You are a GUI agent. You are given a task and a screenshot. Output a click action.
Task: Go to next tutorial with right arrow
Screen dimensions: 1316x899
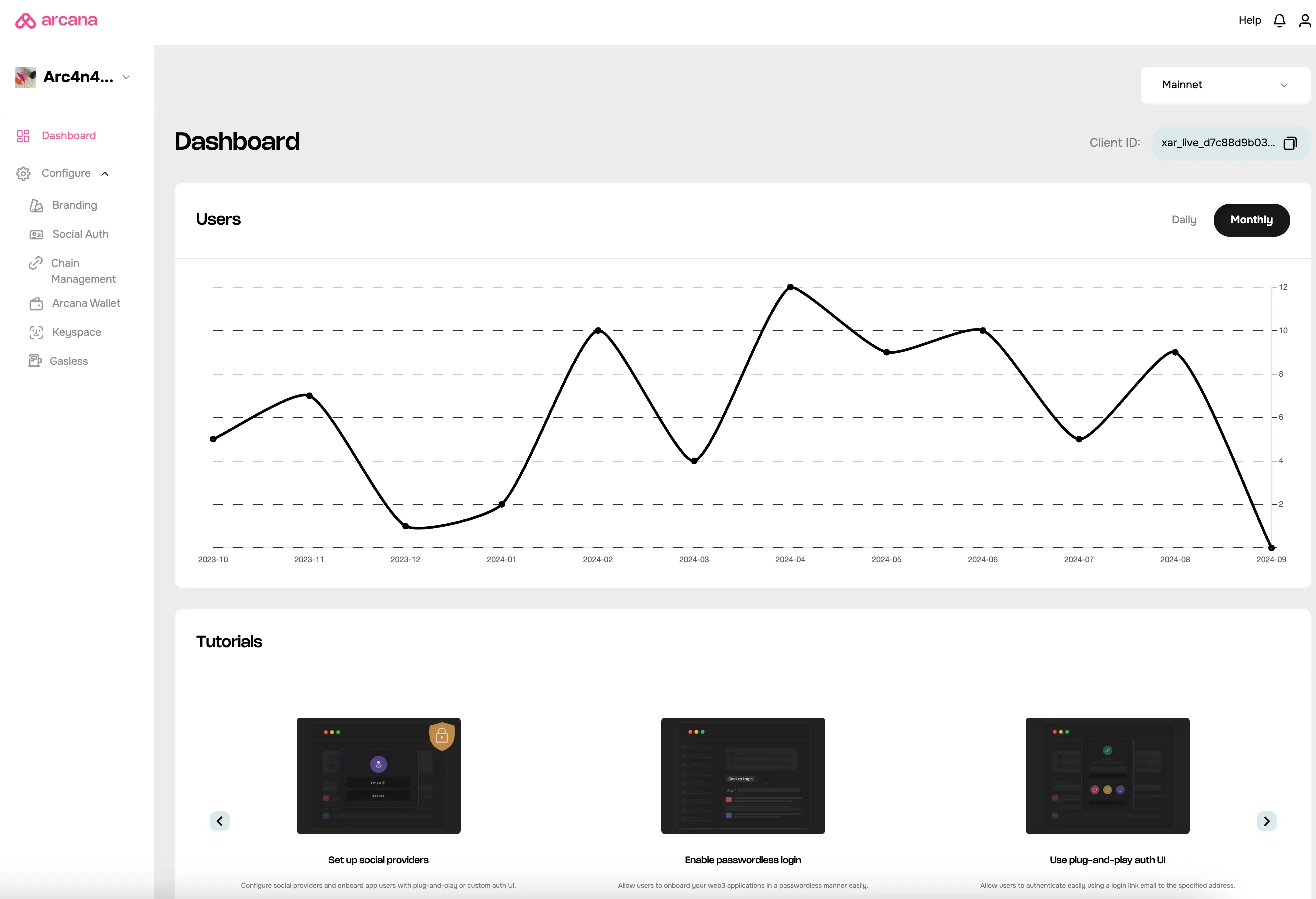click(1266, 821)
